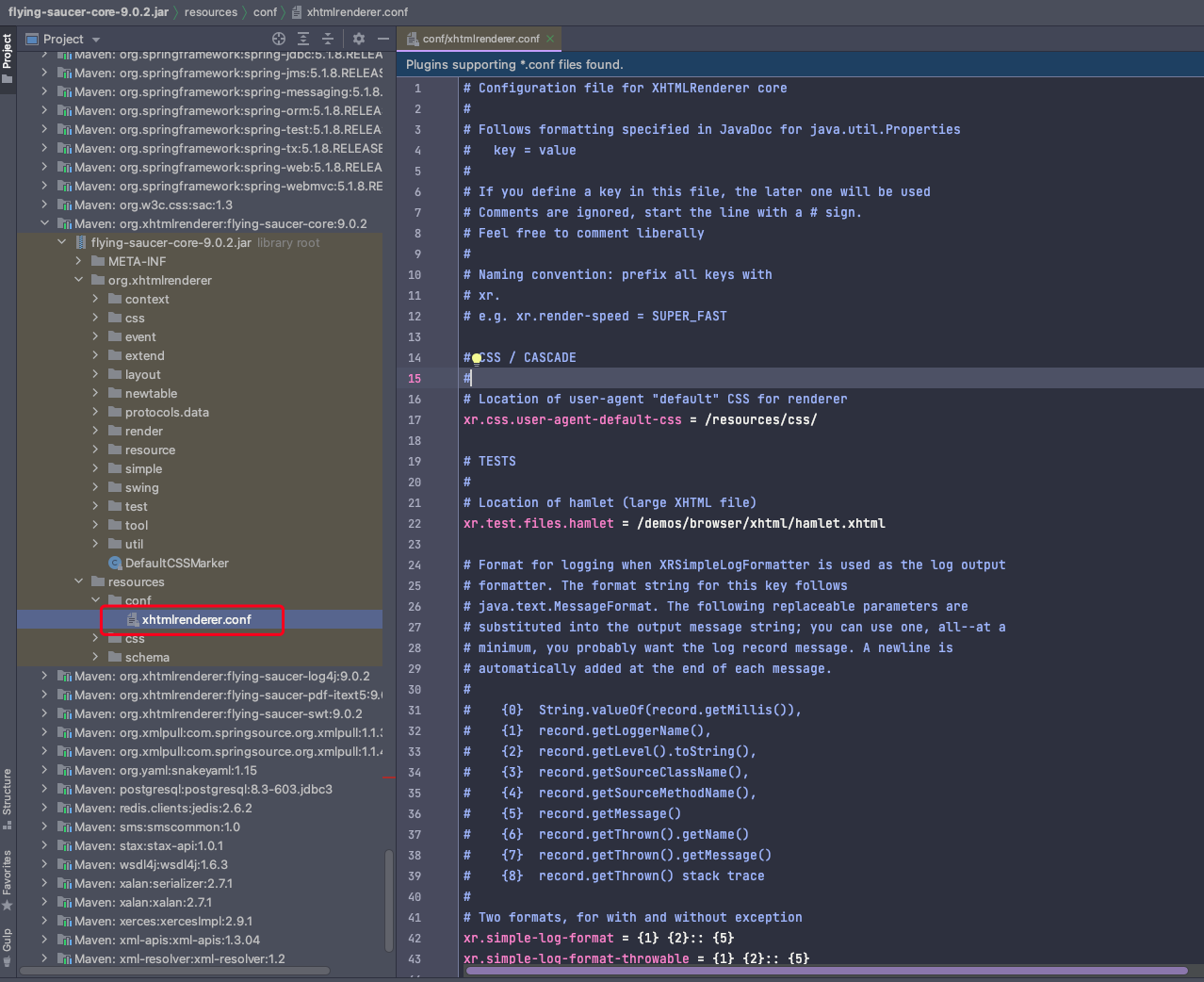Collapse the flying-saucer-core-9.0.2.jar library root

click(62, 242)
